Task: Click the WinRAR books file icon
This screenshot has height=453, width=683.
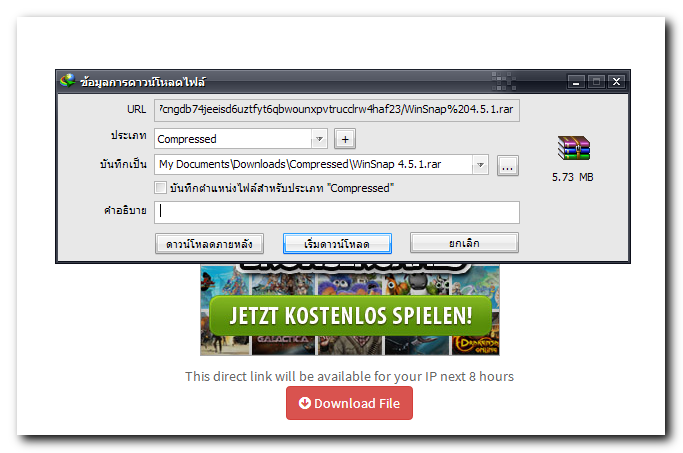Action: coord(574,148)
